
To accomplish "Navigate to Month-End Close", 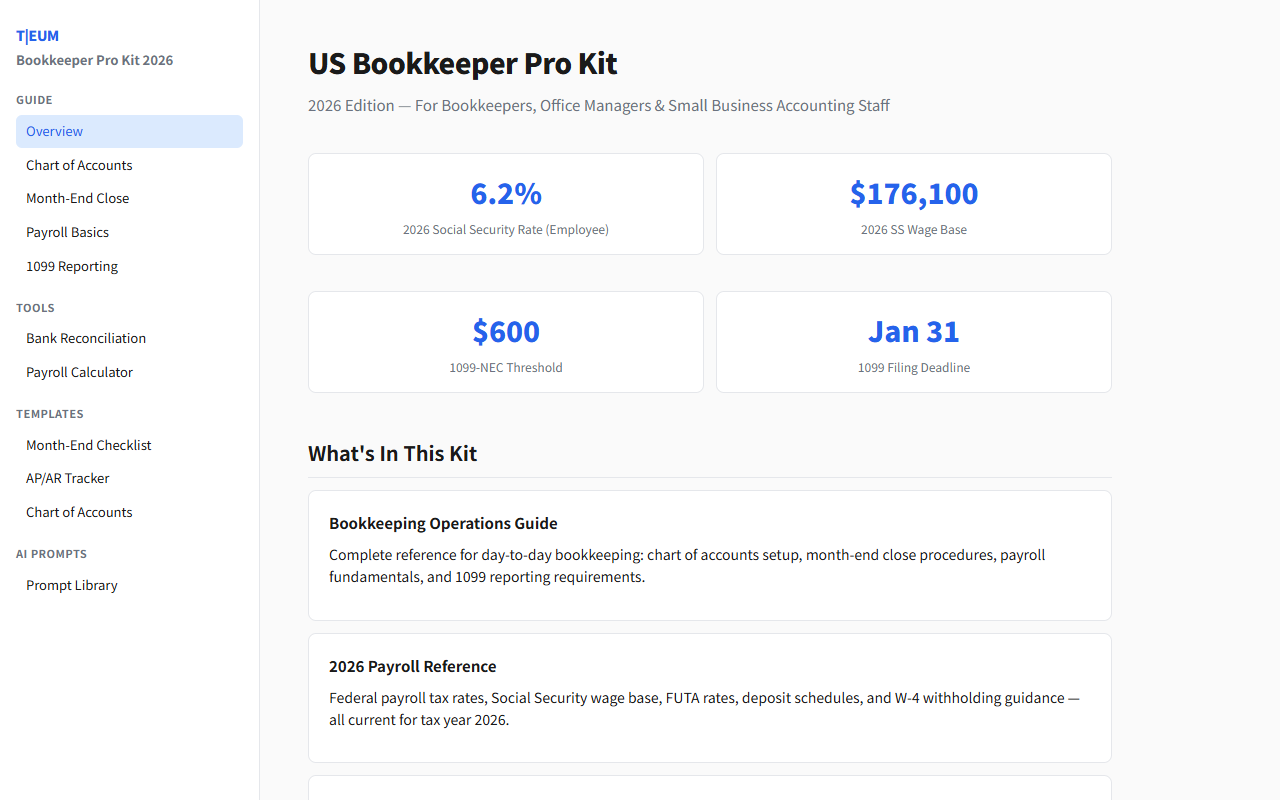I will click(x=77, y=198).
